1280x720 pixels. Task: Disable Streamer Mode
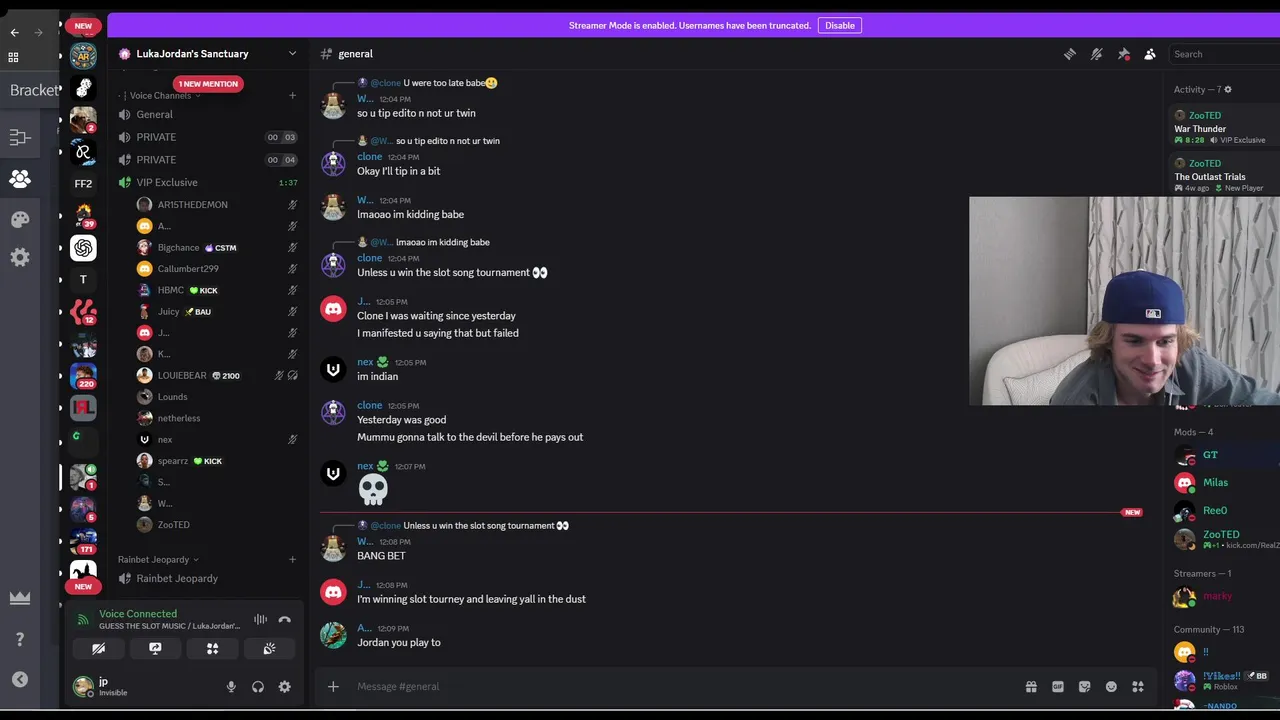(x=840, y=26)
